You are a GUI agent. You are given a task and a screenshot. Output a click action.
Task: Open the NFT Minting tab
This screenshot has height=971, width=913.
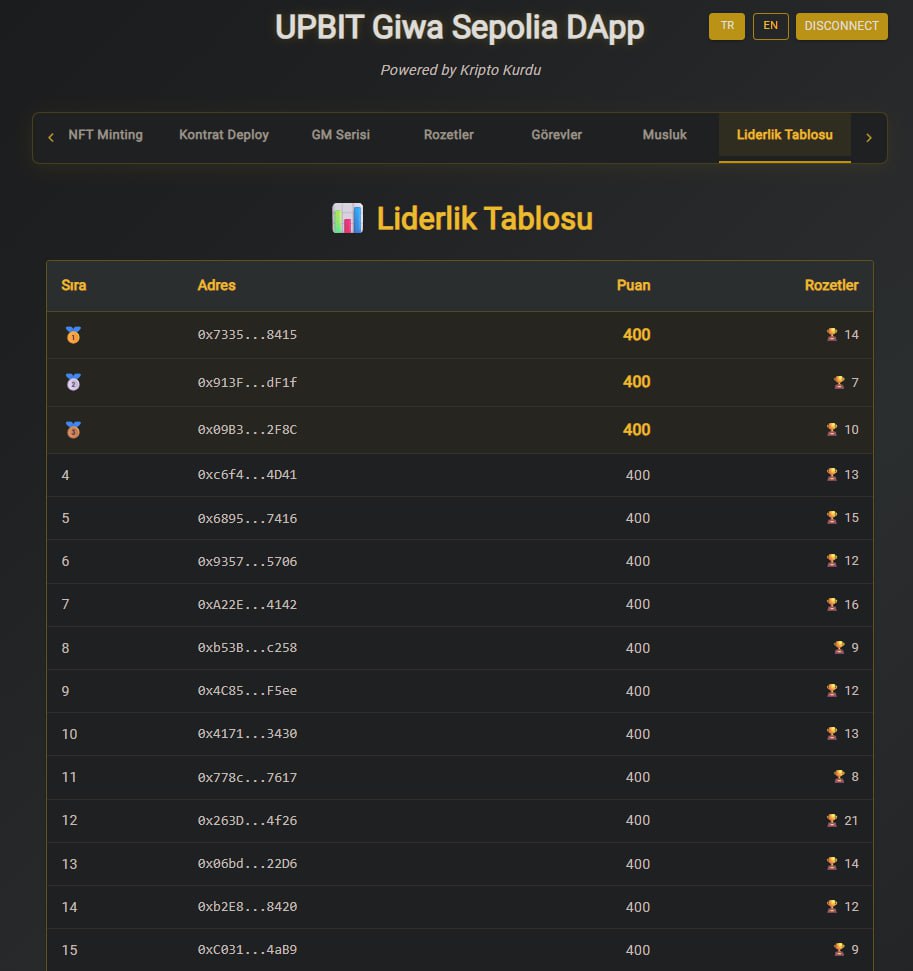point(105,135)
